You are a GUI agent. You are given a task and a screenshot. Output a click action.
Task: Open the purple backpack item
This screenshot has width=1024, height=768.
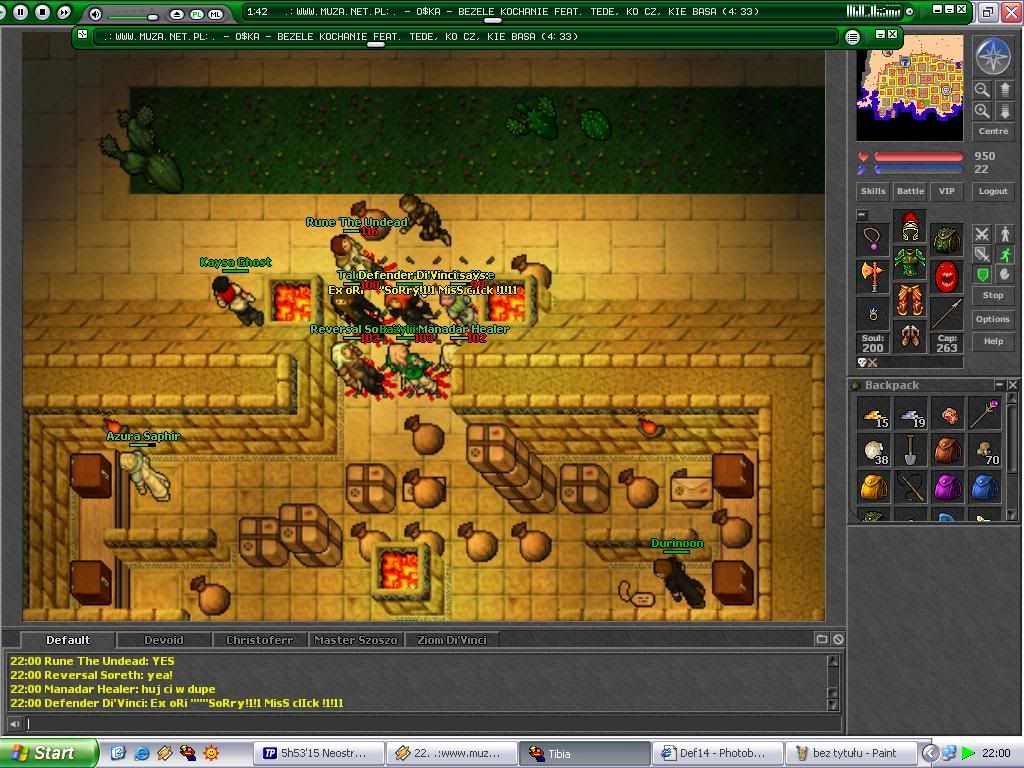coord(948,487)
